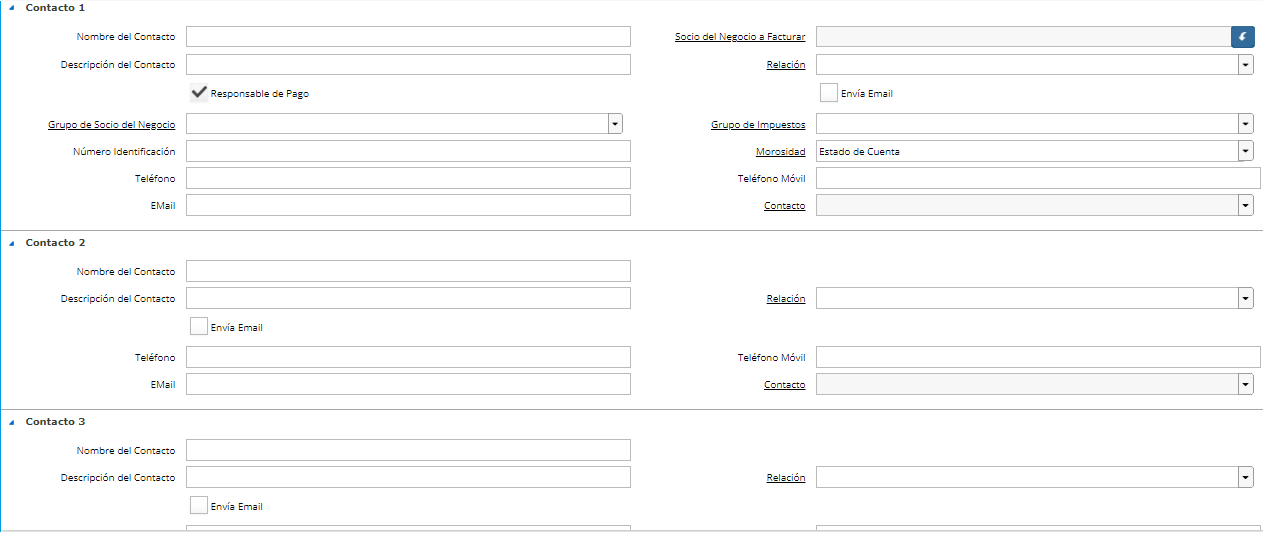Click the Morosidad label link
Viewport: 1263px width, 534px height.
(780, 152)
